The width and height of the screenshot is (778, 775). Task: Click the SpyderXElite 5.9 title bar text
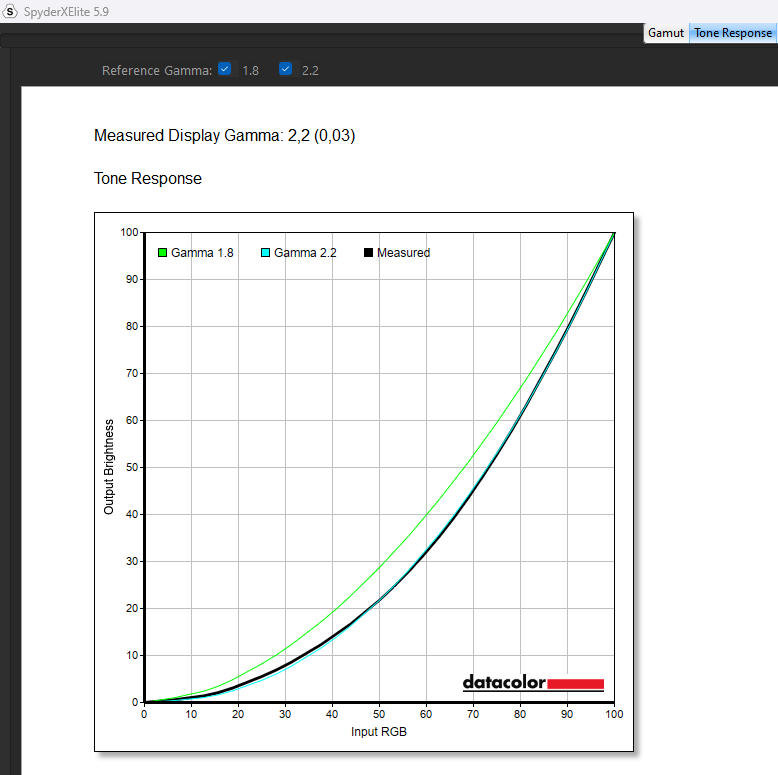(x=66, y=11)
